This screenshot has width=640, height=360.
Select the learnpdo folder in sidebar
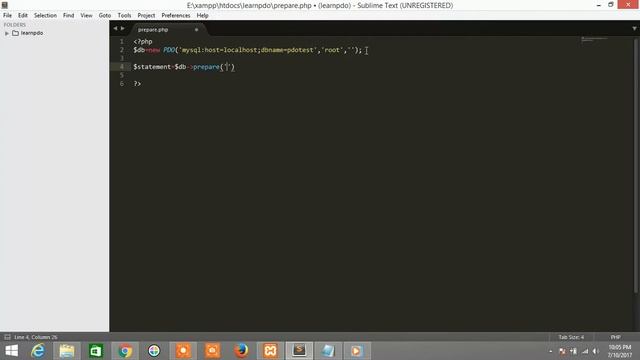pos(32,33)
